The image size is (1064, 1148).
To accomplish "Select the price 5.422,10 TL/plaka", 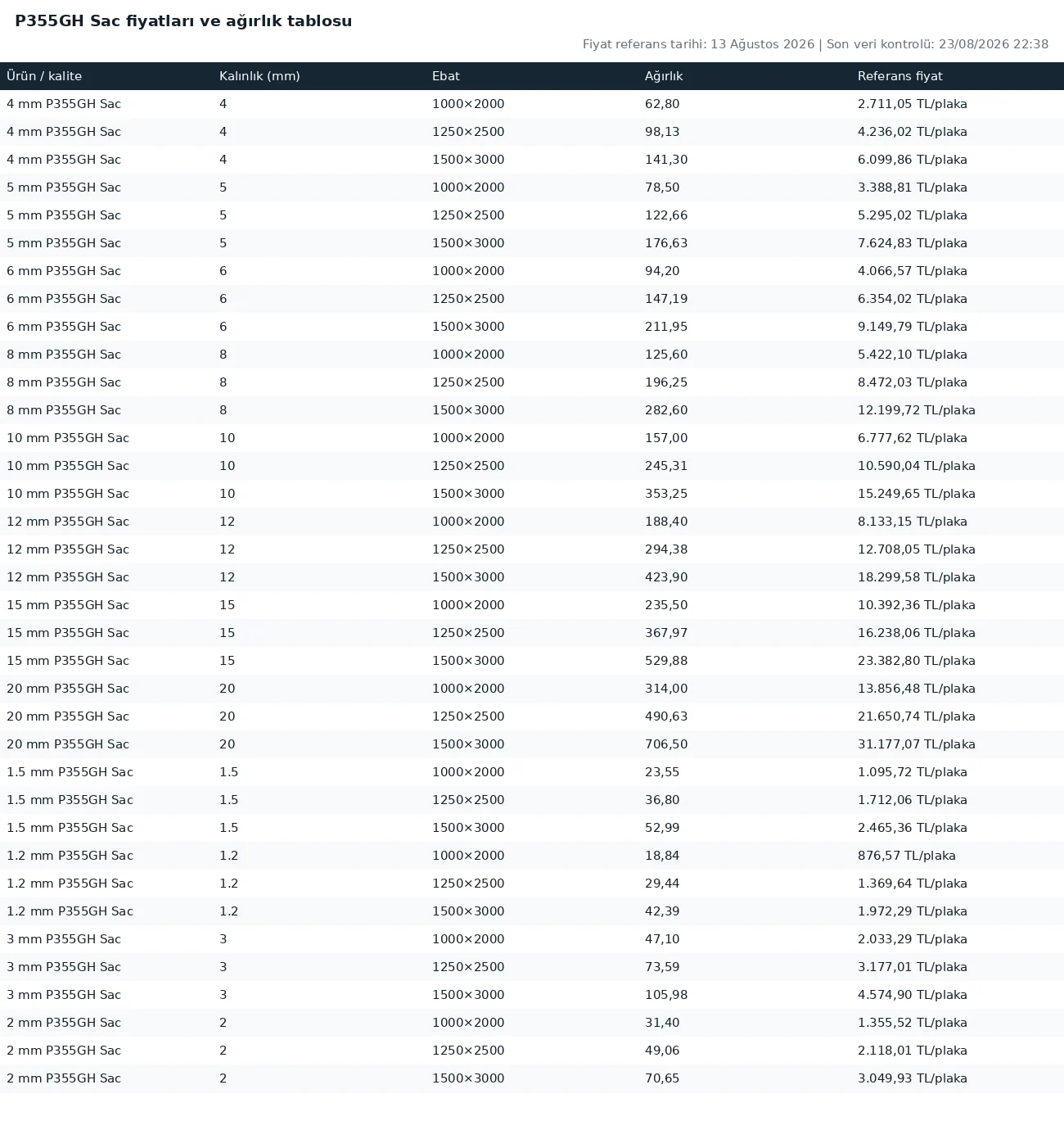I will (913, 355).
